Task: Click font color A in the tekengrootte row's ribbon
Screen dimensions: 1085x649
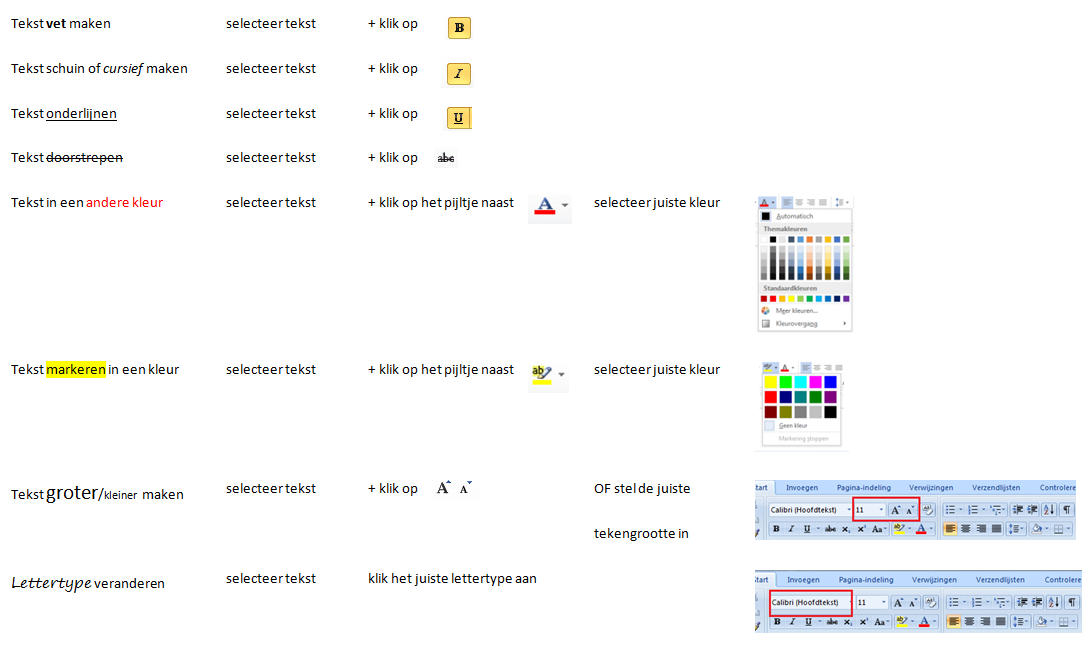Action: [x=921, y=529]
